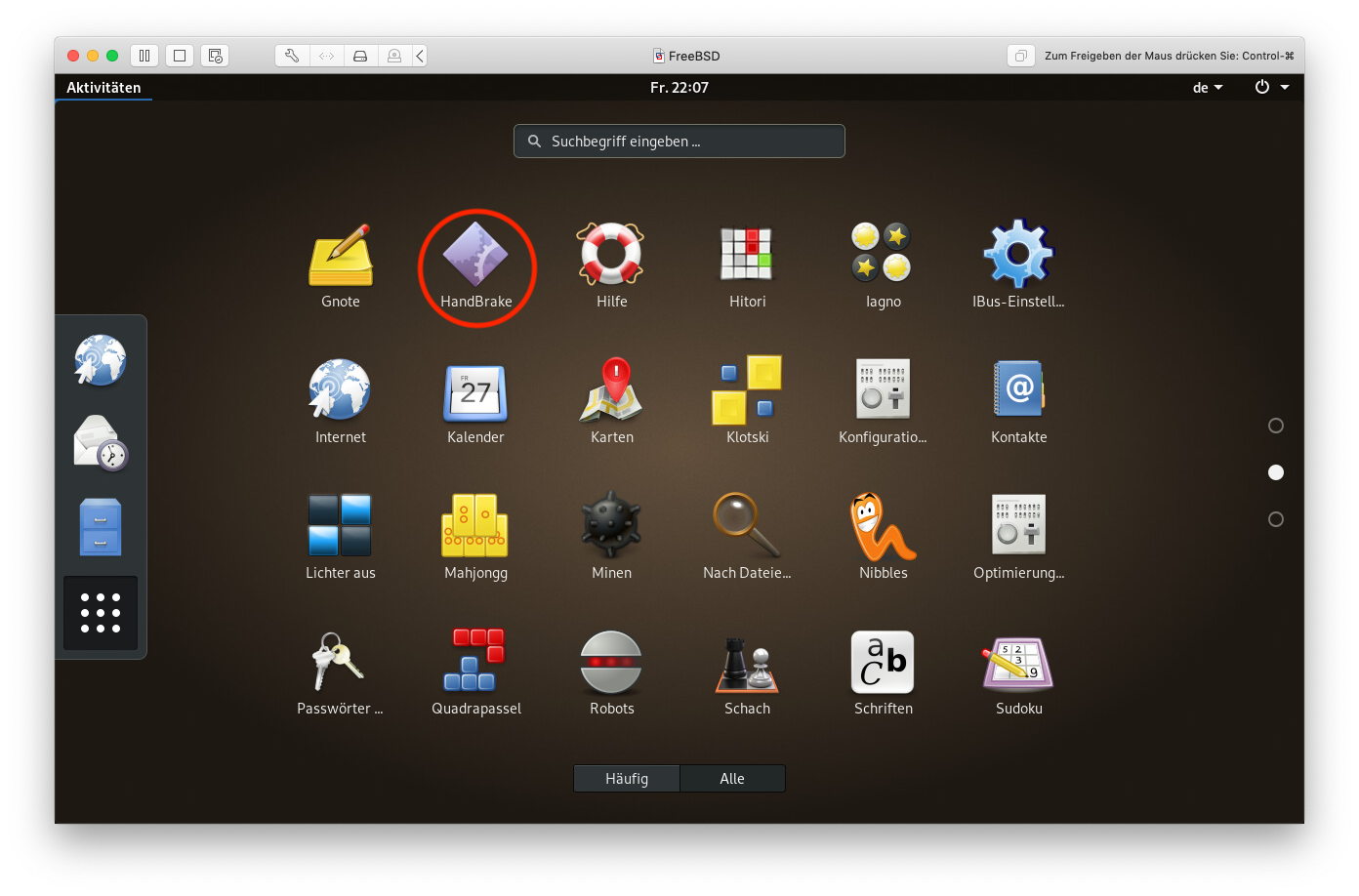The width and height of the screenshot is (1359, 896).
Task: Open the power system menu
Action: (x=1271, y=88)
